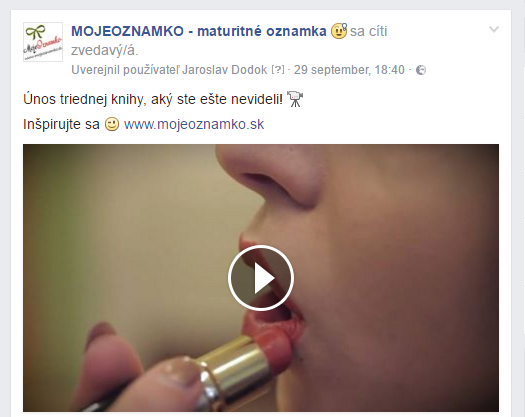Open the post options chevron menu
Viewport: 525px width, 417px height.
click(x=494, y=29)
